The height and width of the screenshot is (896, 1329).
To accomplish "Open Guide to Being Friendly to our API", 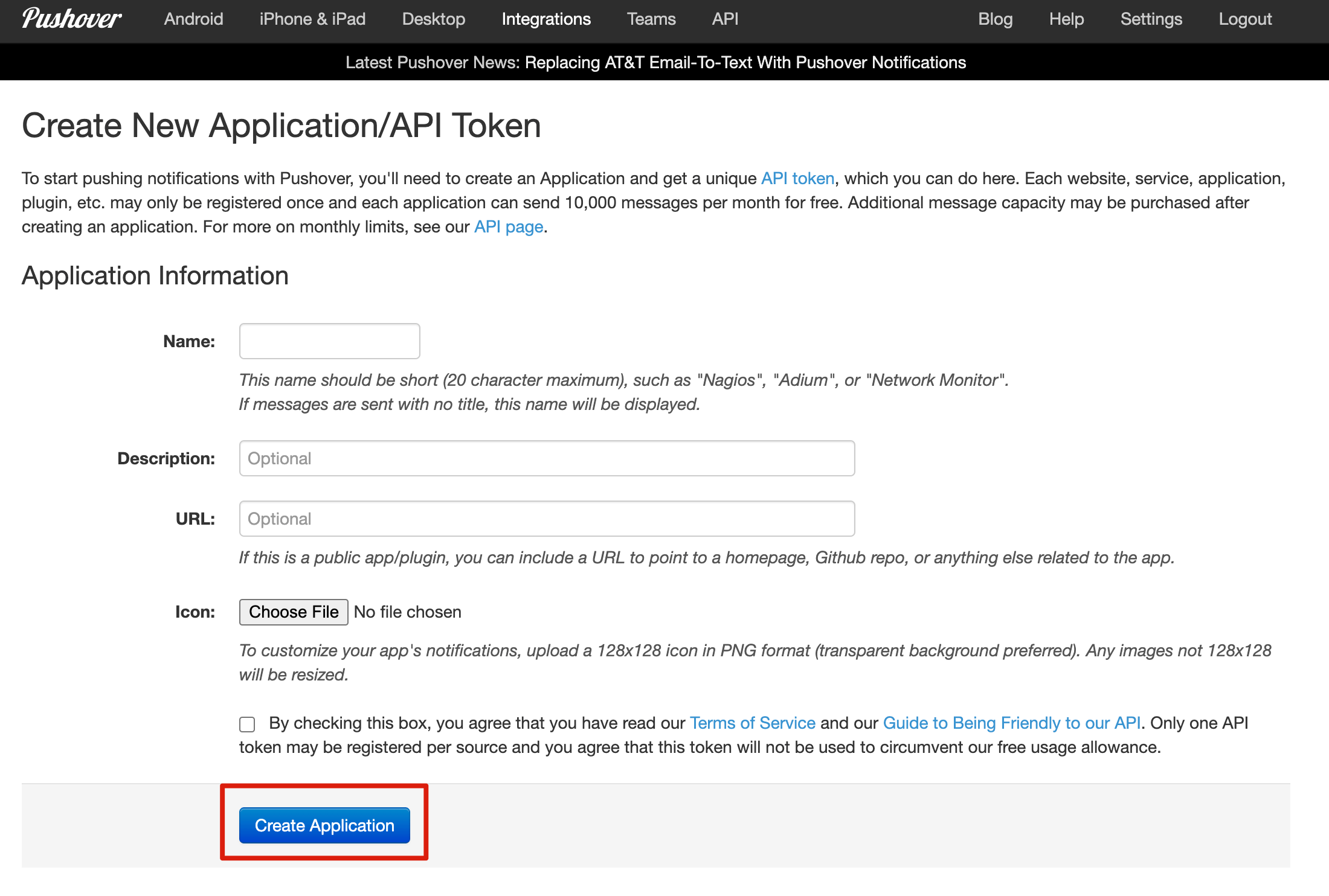I will point(1012,723).
